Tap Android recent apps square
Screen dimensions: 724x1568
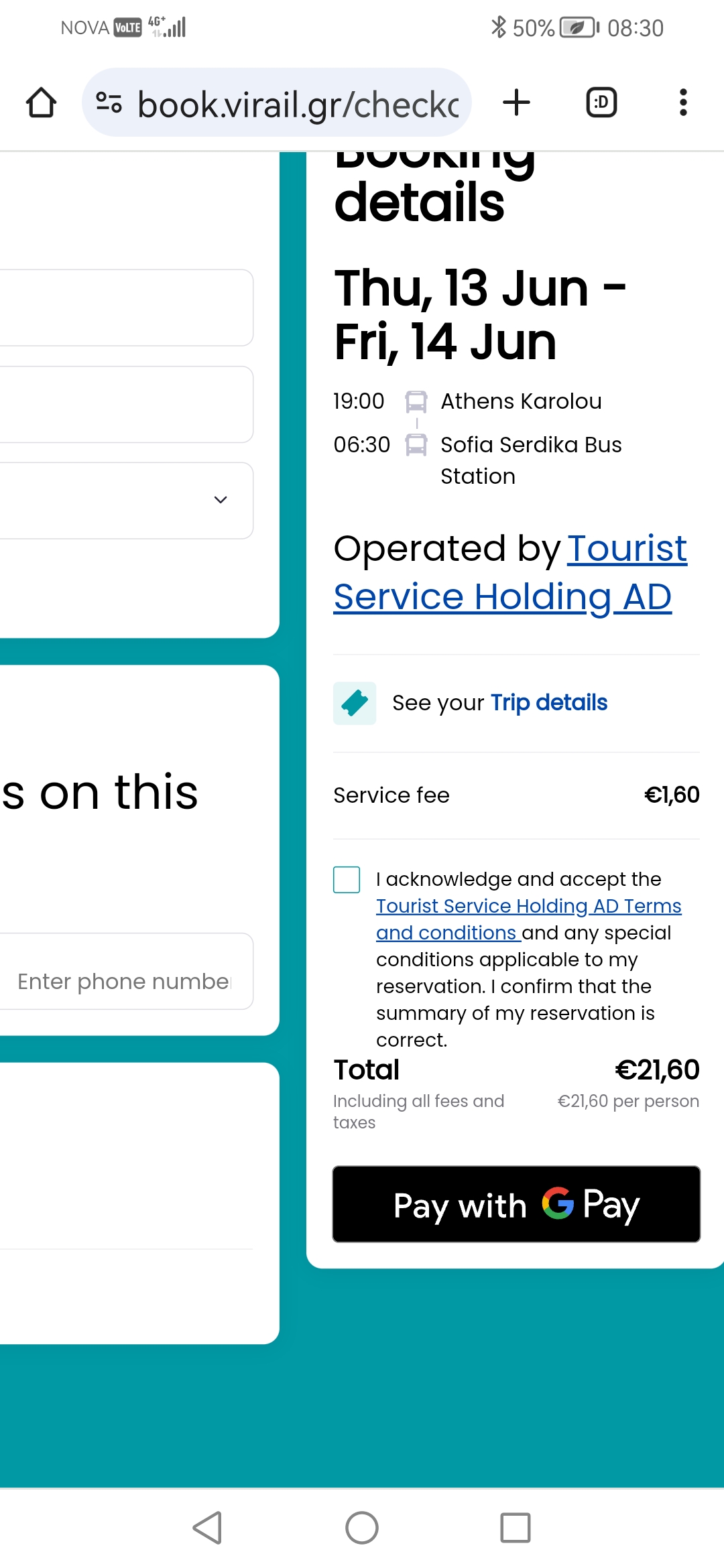point(516,1528)
